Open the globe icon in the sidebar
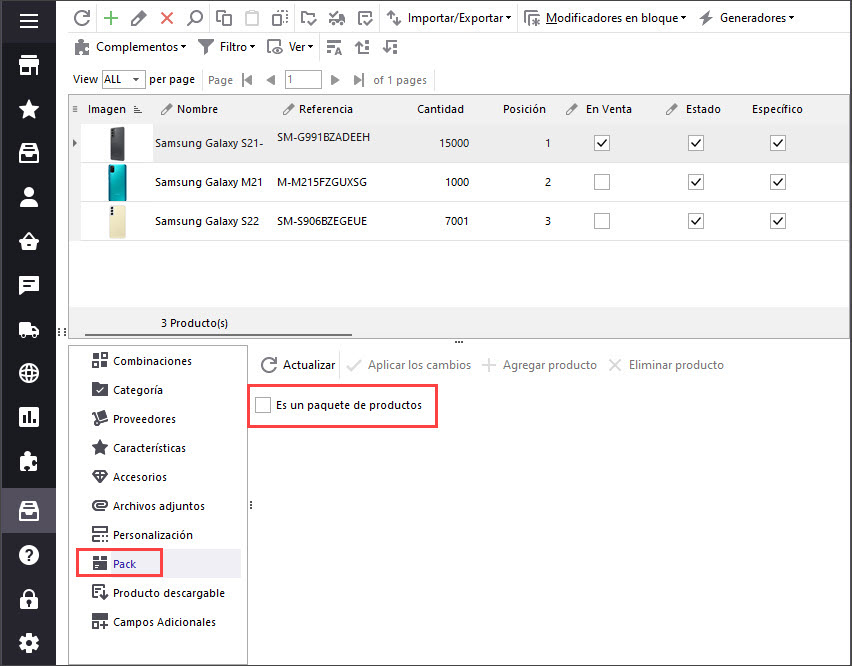This screenshot has height=666, width=852. pos(29,373)
